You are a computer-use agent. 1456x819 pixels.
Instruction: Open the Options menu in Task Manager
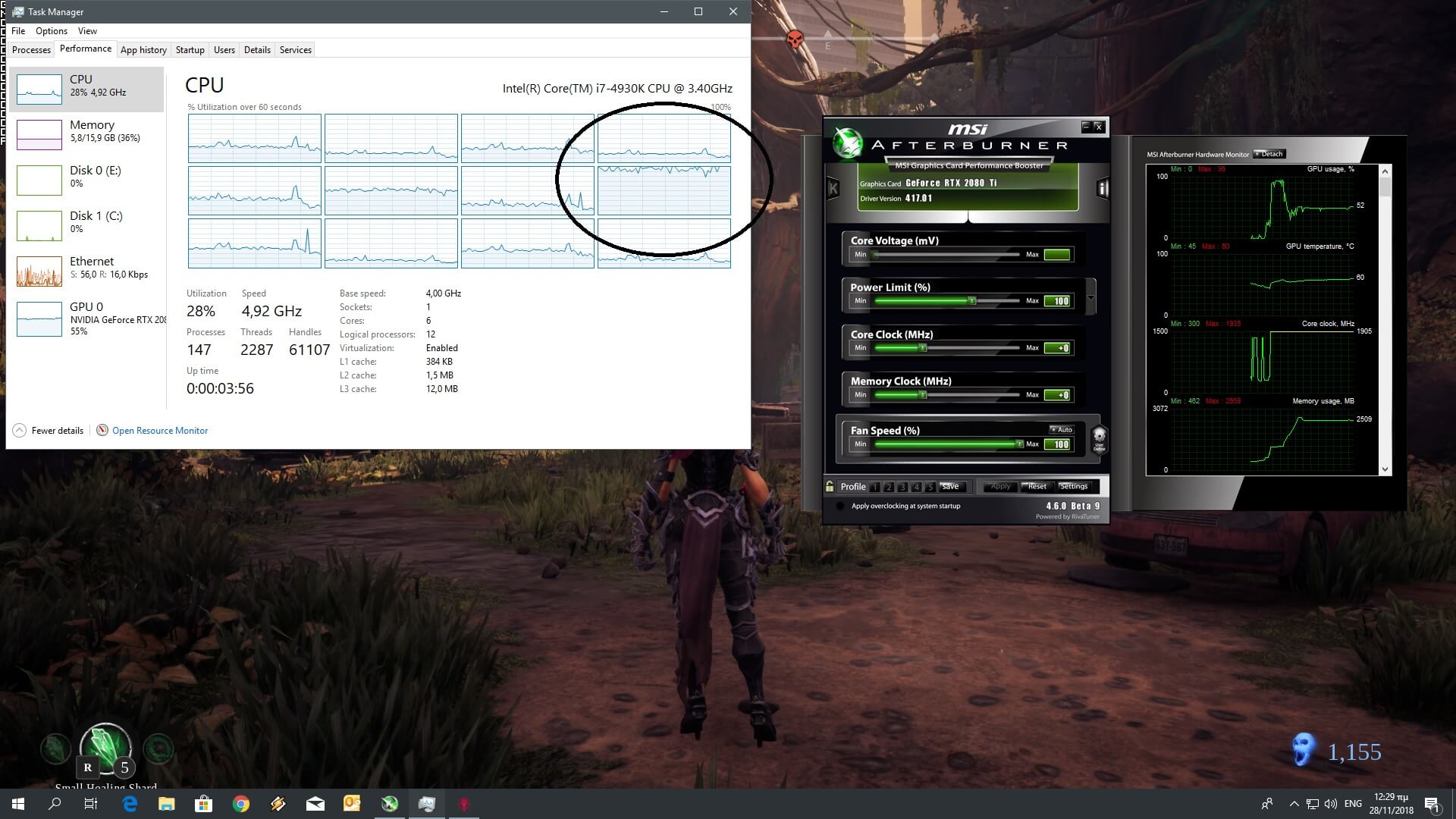pyautogui.click(x=51, y=31)
